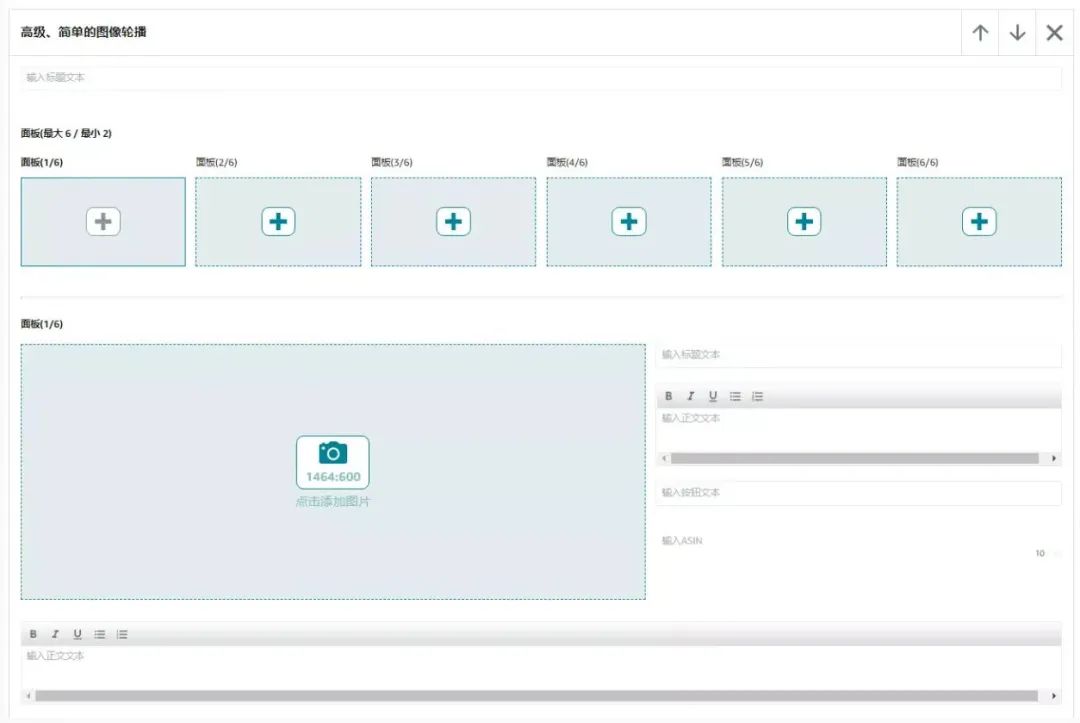This screenshot has height=723, width=1080.
Task: Toggle italic in the bottom text editor
Action: (55, 634)
